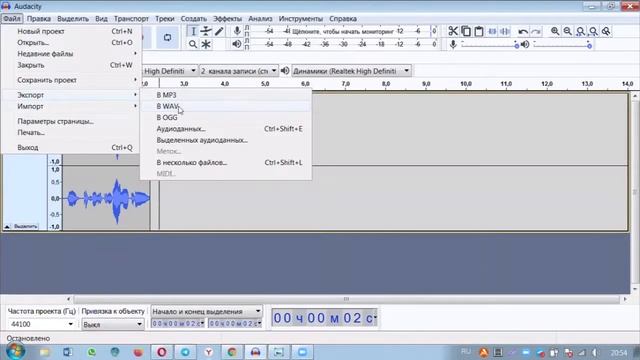640x360 pixels.
Task: Select the Envelope tool
Action: pos(206,31)
